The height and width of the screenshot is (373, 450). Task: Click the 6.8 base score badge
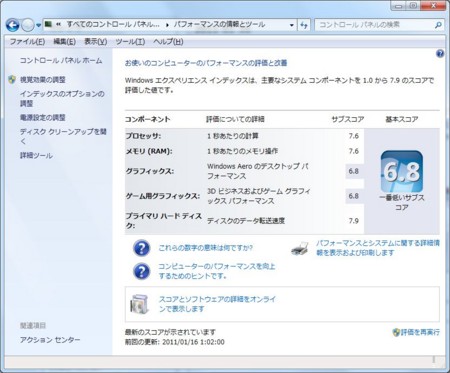pos(402,171)
